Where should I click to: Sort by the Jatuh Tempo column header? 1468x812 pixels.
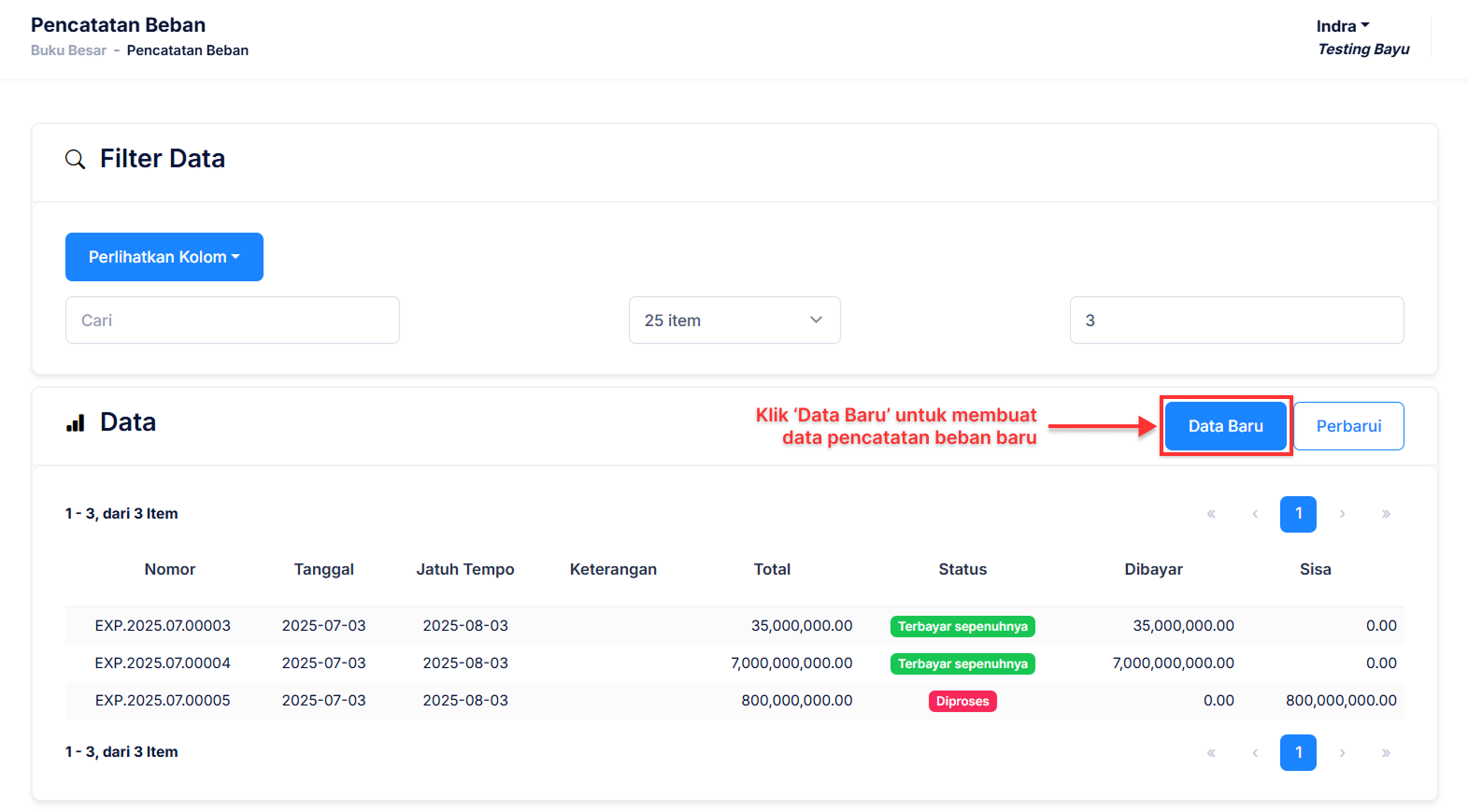465,569
